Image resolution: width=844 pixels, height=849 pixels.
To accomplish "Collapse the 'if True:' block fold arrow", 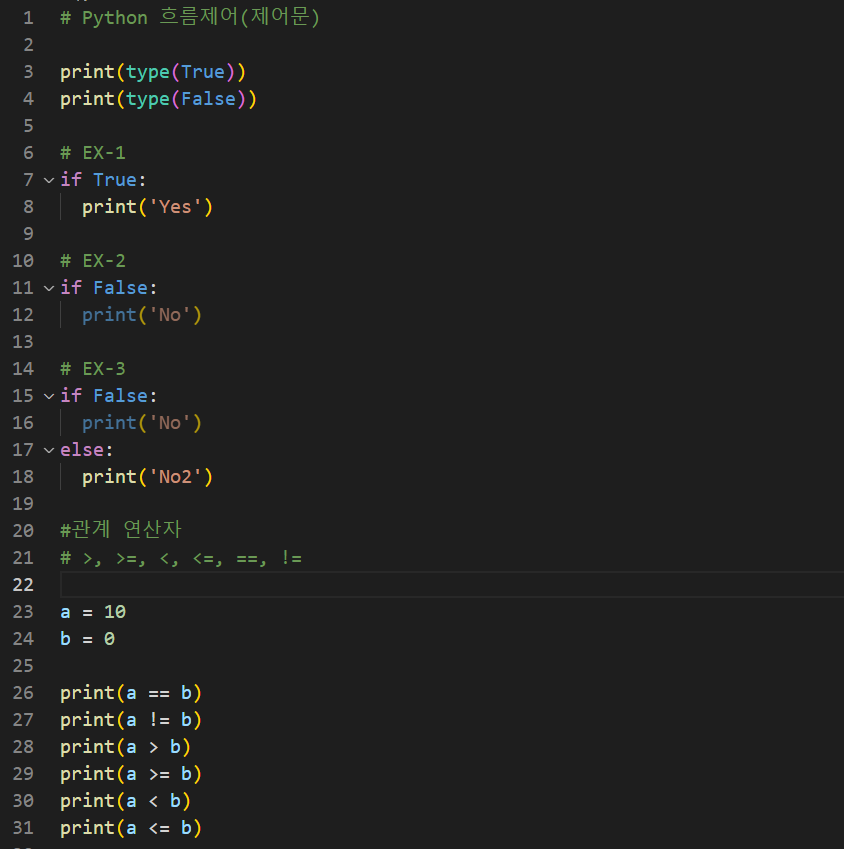I will (x=49, y=180).
